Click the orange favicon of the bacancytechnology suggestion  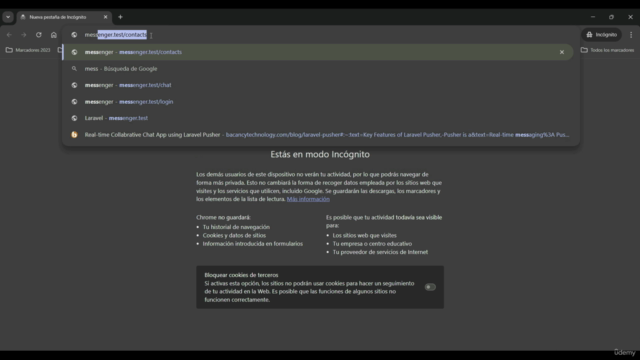(x=74, y=135)
